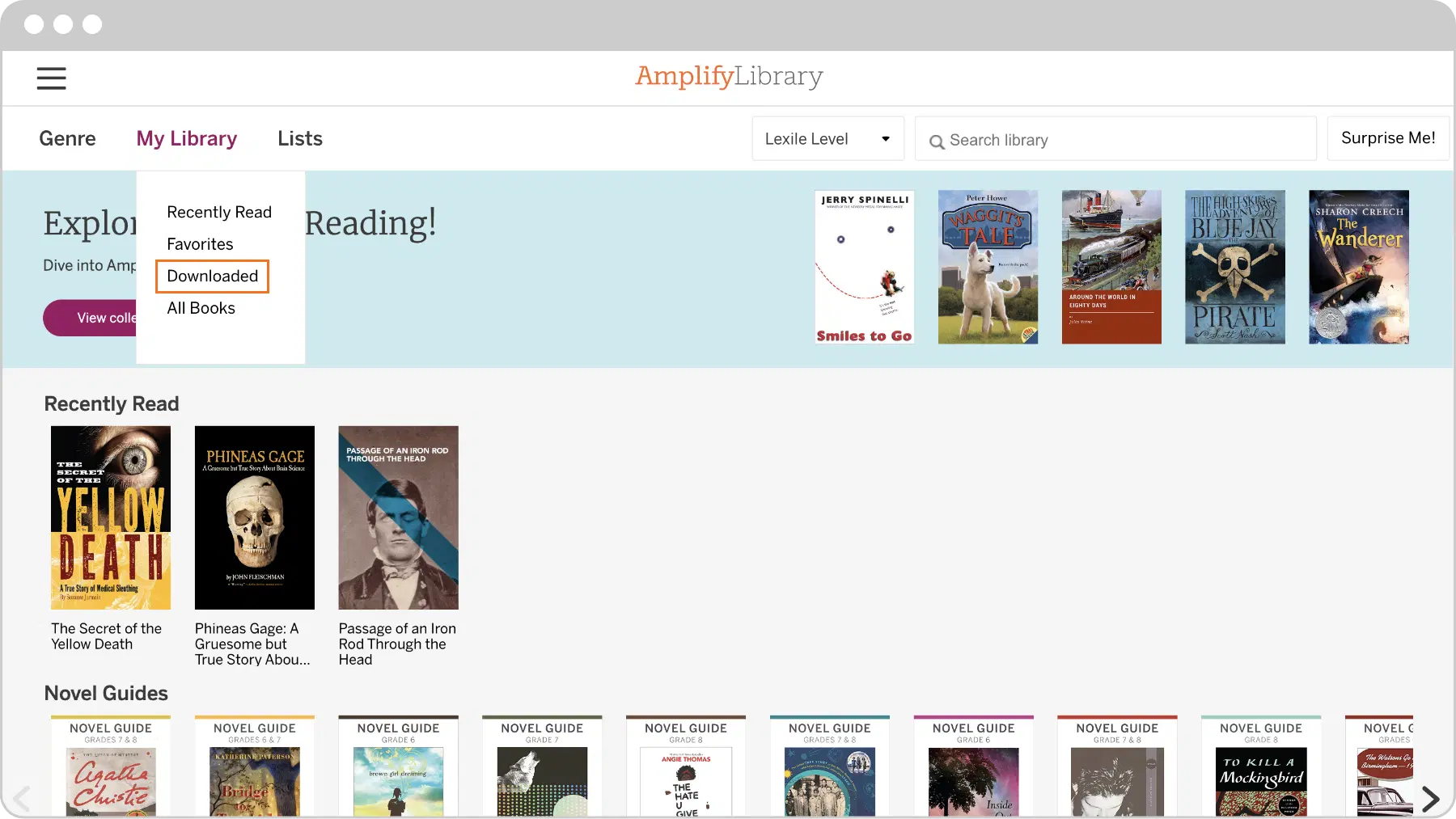Viewport: 1456px width, 819px height.
Task: Click title The Secret of the Yellow Death
Action: 106,636
